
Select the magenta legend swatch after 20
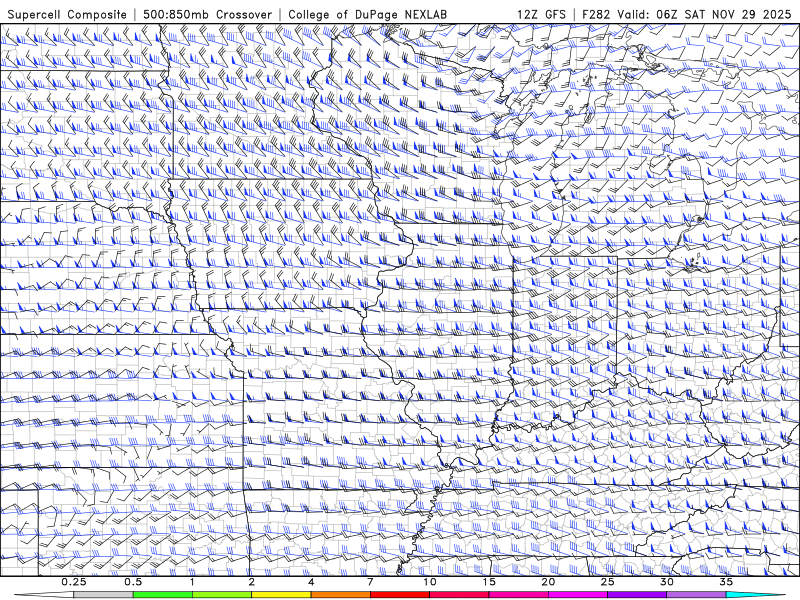pyautogui.click(x=578, y=595)
